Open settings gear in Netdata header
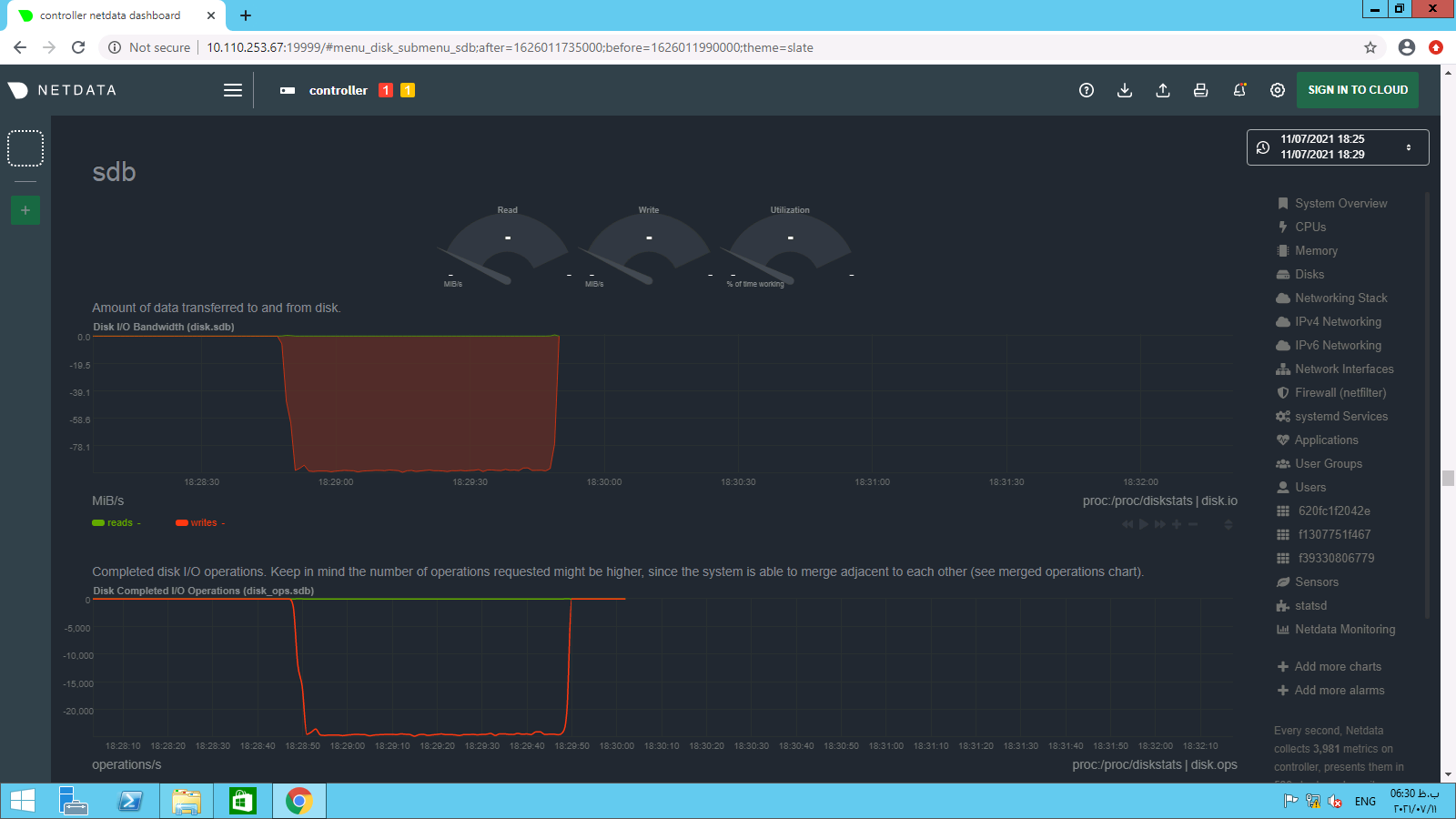1456x819 pixels. point(1278,90)
